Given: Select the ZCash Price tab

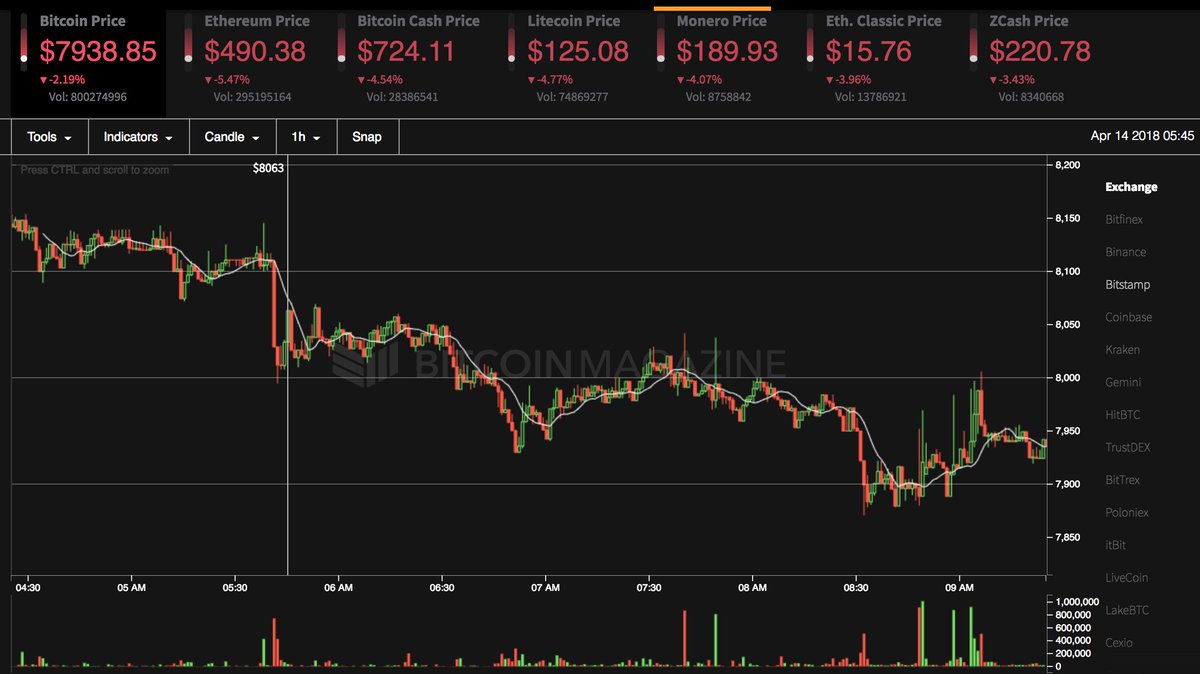Looking at the screenshot, I should click(1030, 57).
